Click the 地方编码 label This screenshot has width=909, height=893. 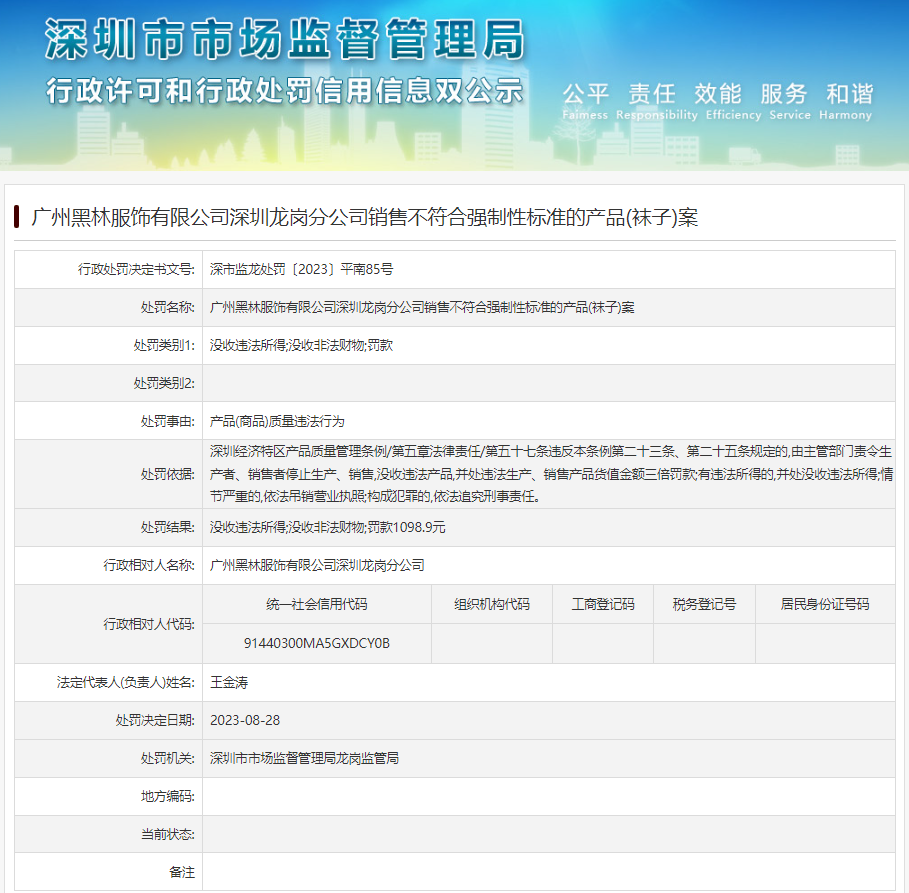(168, 797)
